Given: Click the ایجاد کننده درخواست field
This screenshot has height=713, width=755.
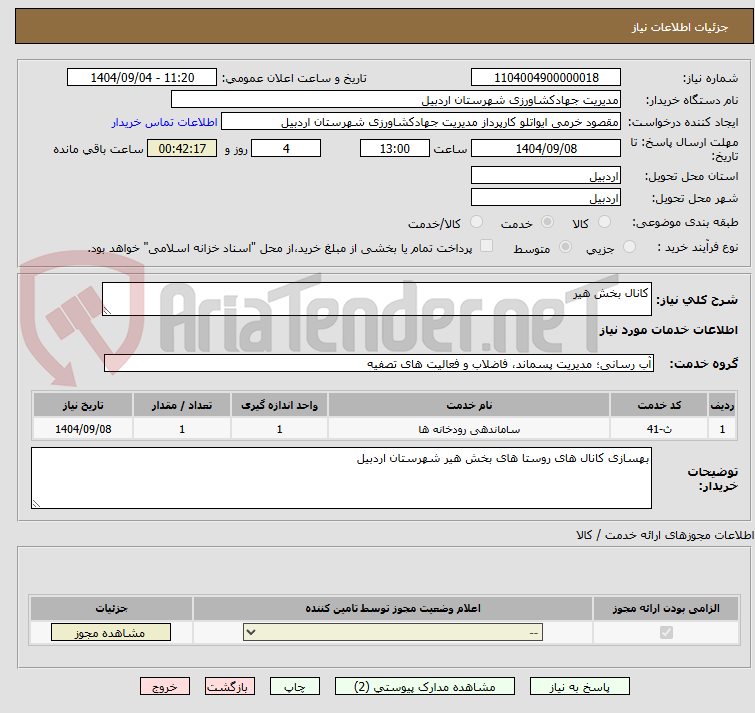Looking at the screenshot, I should pos(421,122).
